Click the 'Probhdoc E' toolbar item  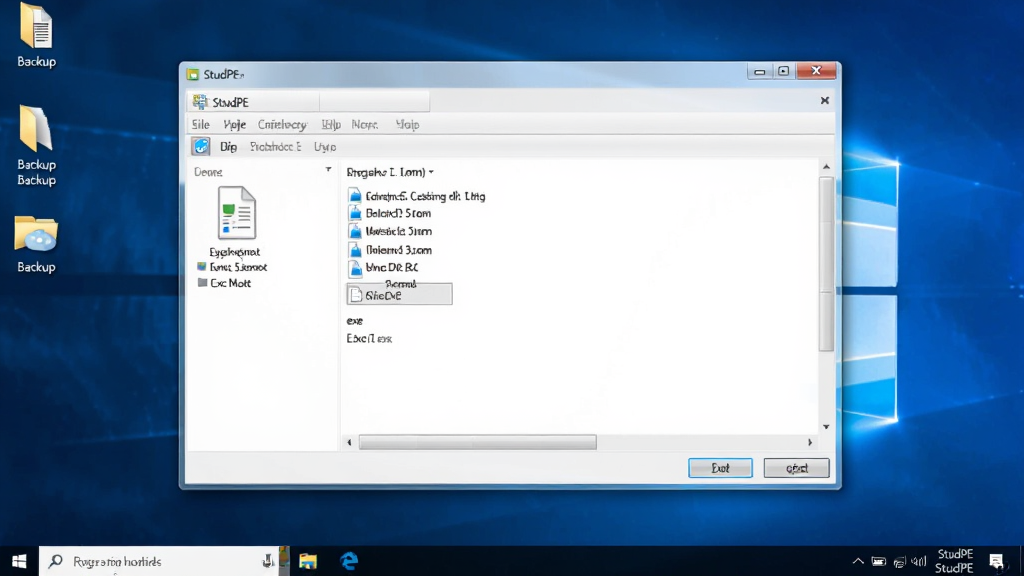click(276, 146)
